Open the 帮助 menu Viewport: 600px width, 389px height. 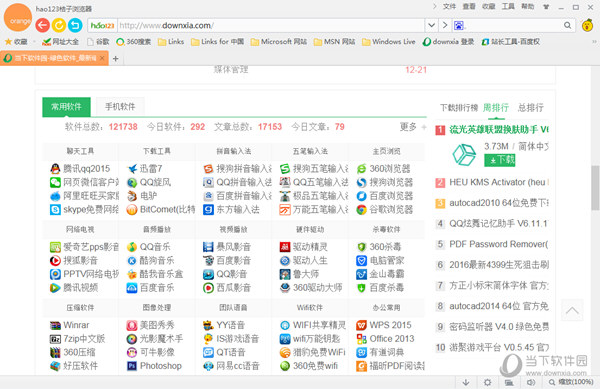[528, 7]
